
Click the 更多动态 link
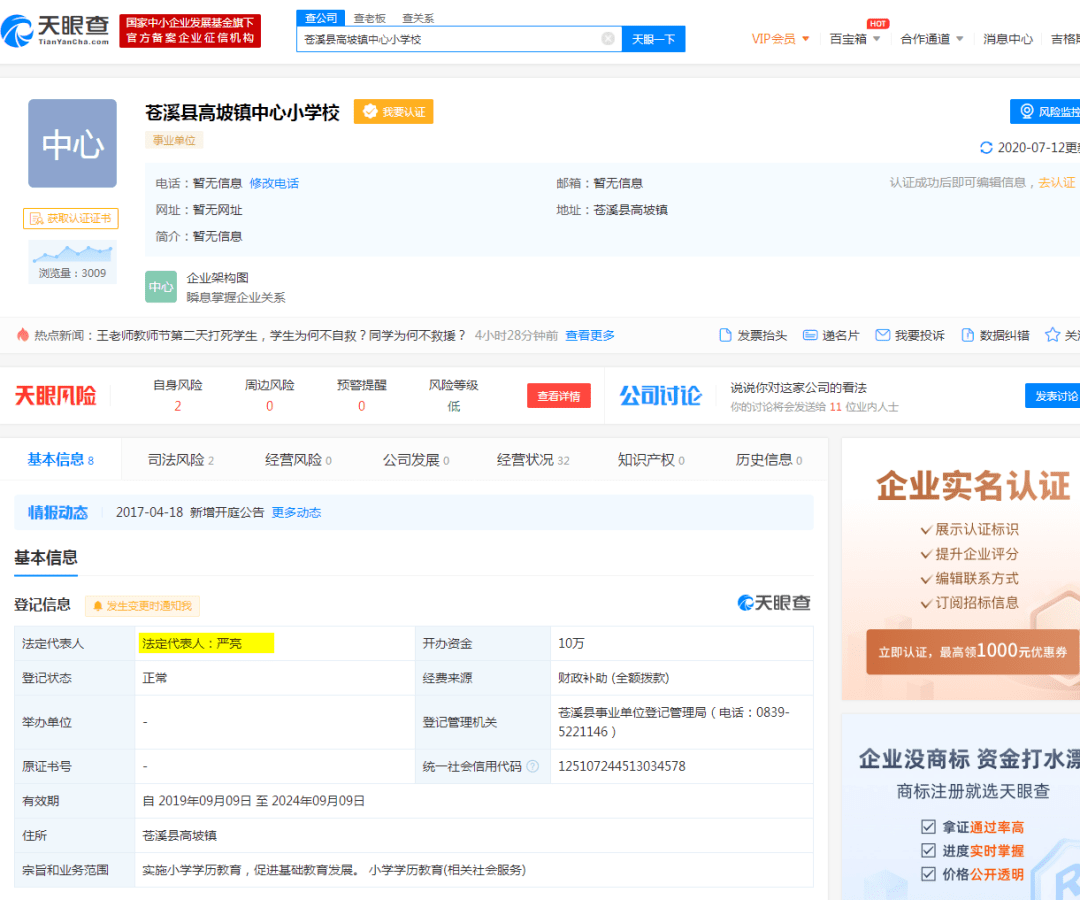point(296,513)
